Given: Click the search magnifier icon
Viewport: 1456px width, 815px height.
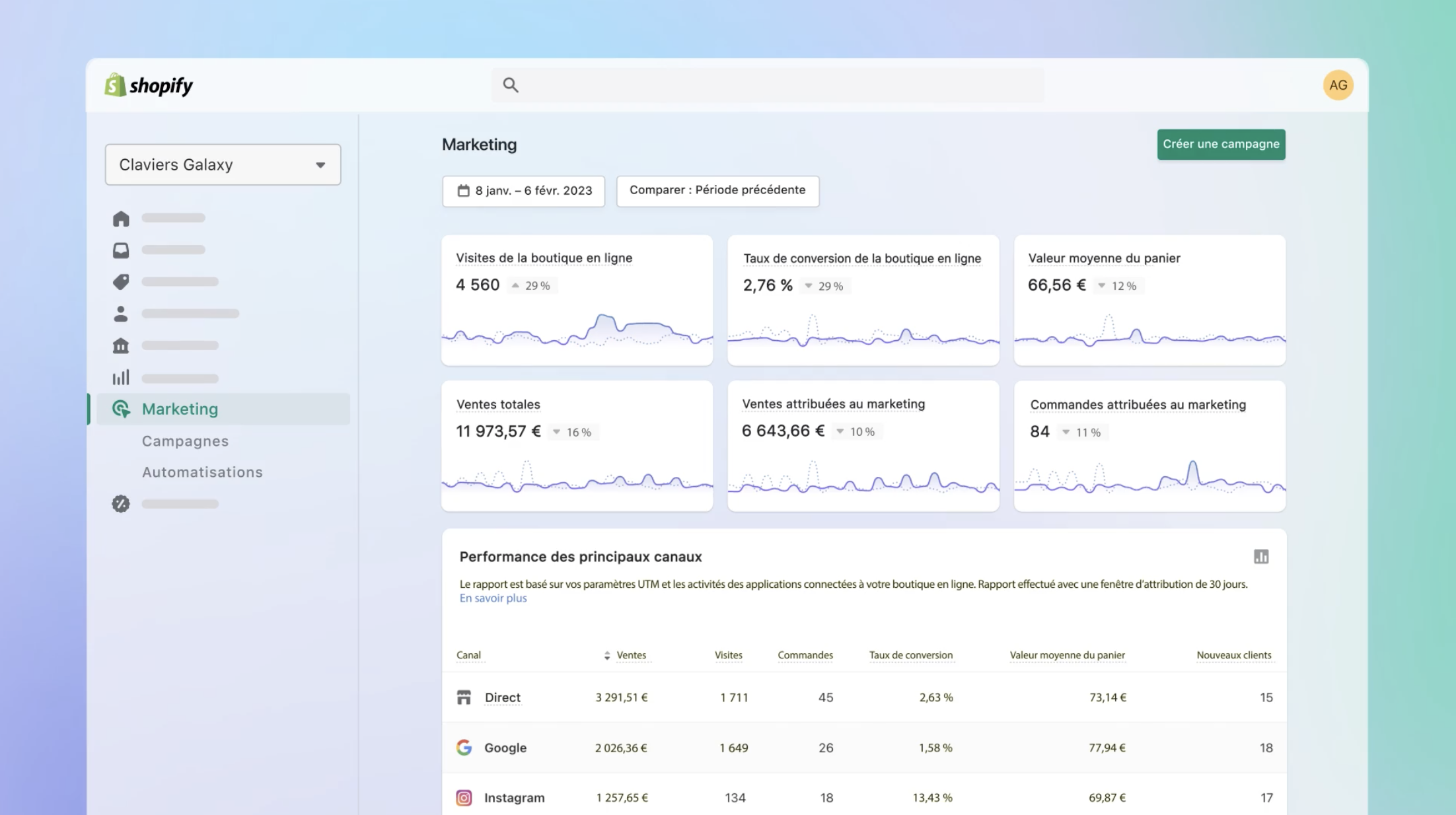Looking at the screenshot, I should (x=511, y=85).
